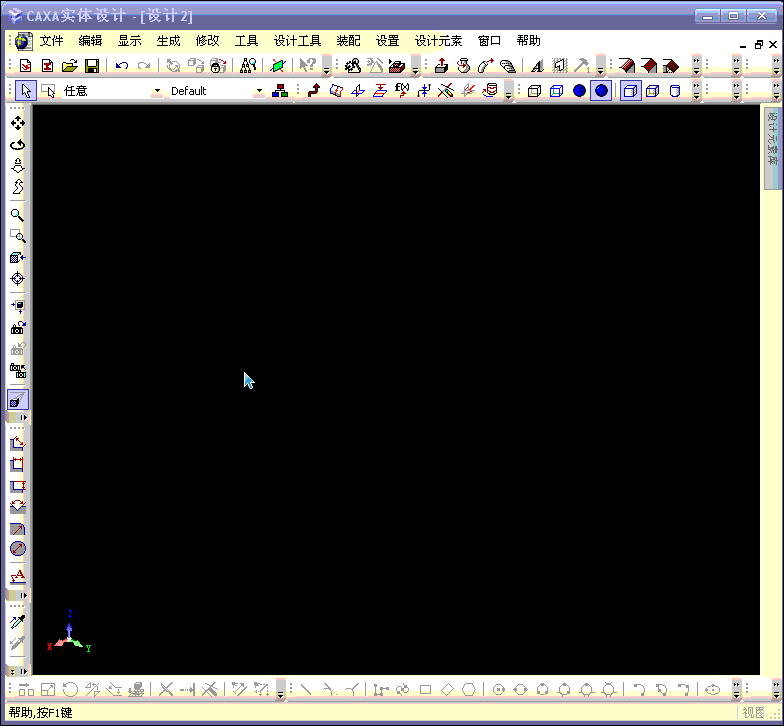The image size is (784, 726).
Task: Expand the standard toolbar options arrow
Action: tap(326, 66)
